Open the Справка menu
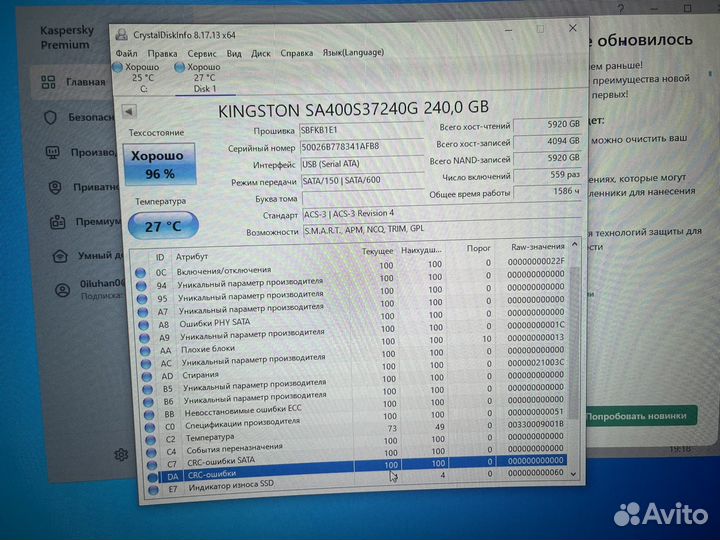The height and width of the screenshot is (540, 720). click(297, 53)
